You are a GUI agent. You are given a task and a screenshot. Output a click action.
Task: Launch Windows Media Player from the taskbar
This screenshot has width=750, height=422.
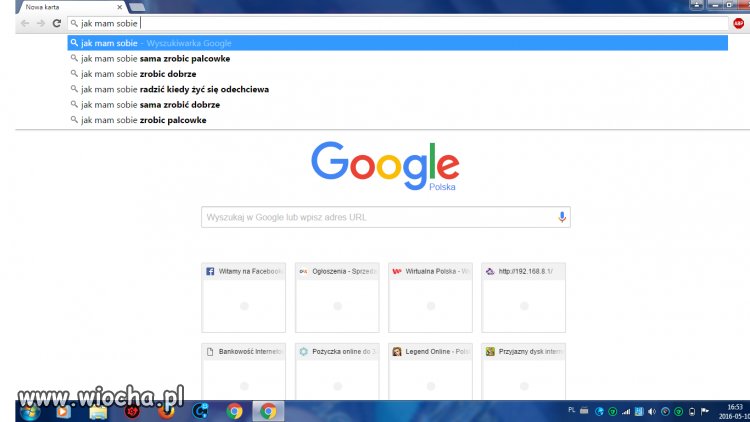pos(63,411)
